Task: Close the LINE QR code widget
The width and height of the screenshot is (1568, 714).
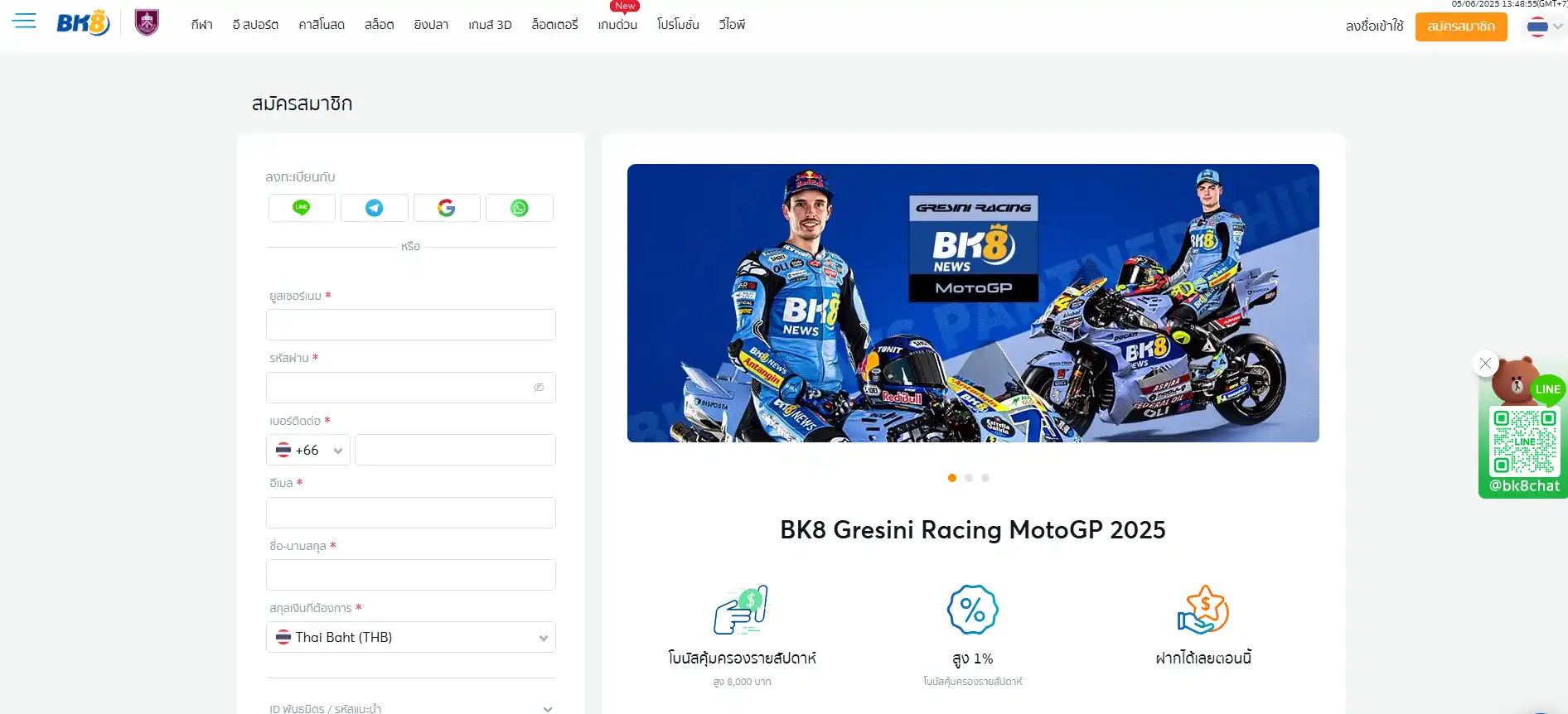Action: 1485,363
